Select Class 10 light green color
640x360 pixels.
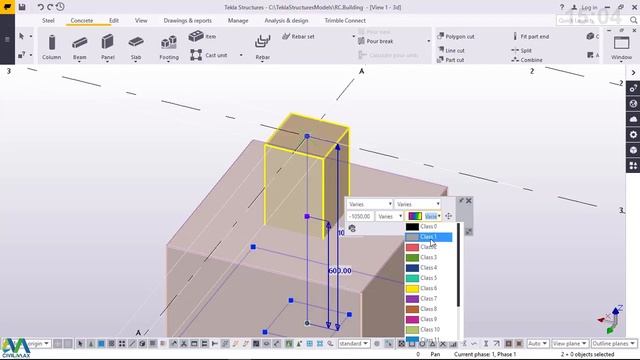click(429, 329)
